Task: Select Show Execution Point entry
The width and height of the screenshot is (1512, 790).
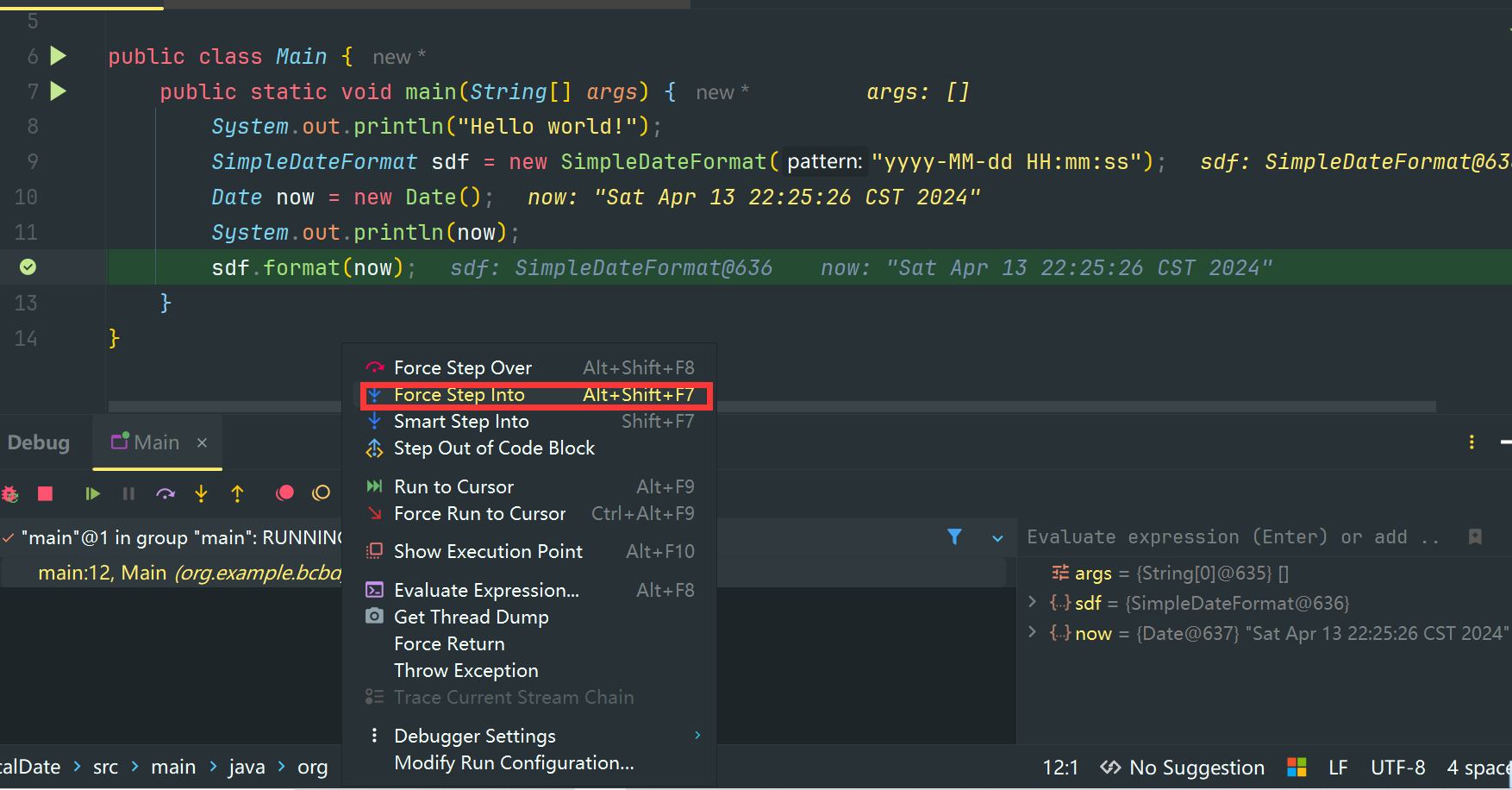Action: (x=529, y=551)
